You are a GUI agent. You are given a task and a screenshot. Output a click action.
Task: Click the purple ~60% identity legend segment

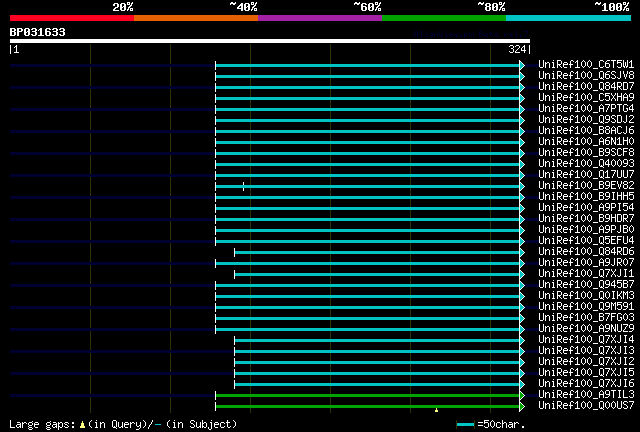[320, 18]
